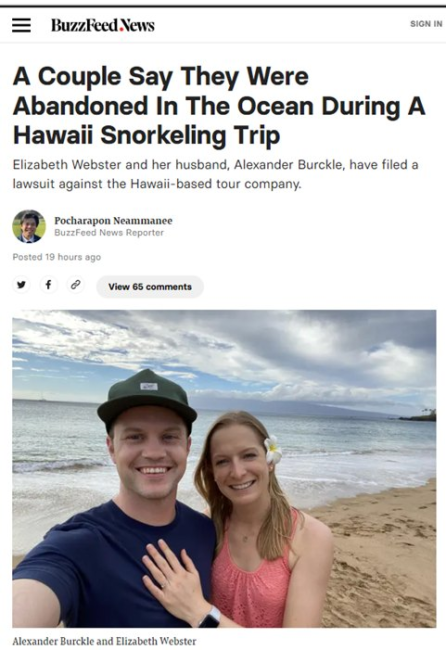Image resolution: width=446 pixels, height=650 pixels.
Task: View 65 comments button
Action: (150, 286)
